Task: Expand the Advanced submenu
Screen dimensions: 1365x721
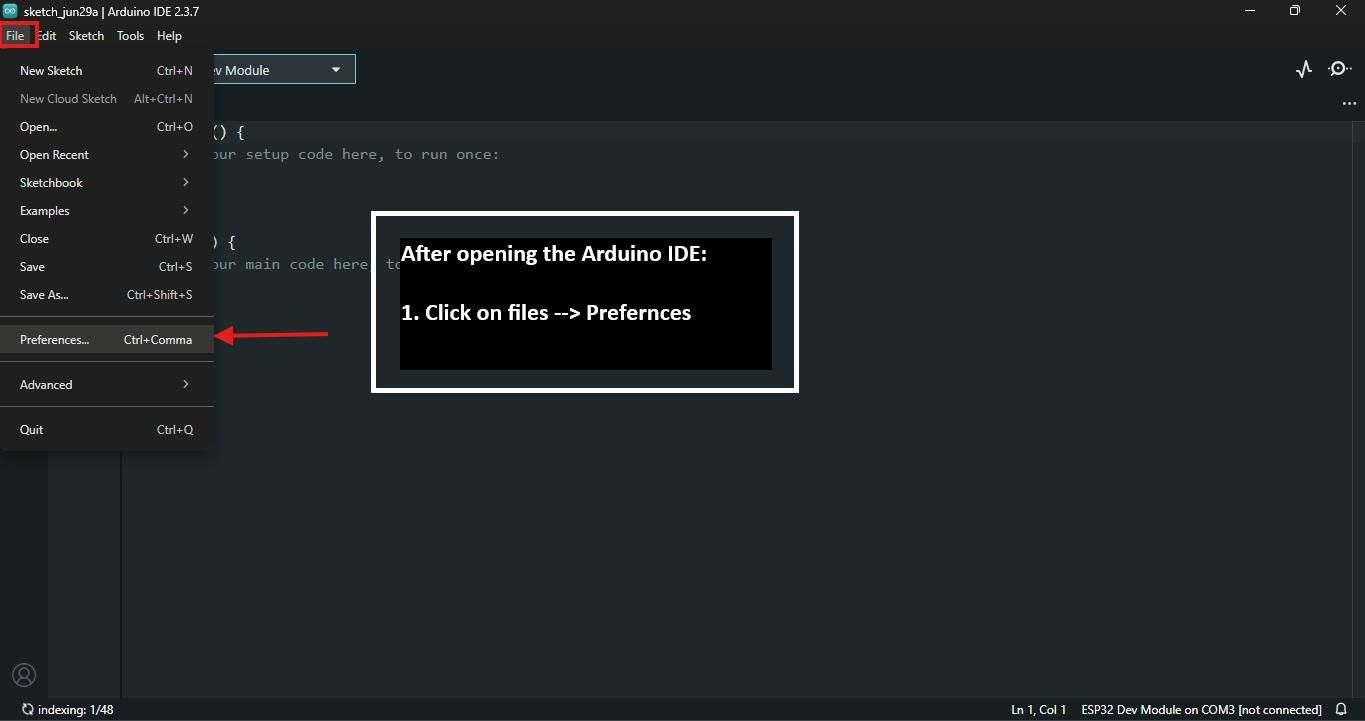Action: tap(106, 385)
